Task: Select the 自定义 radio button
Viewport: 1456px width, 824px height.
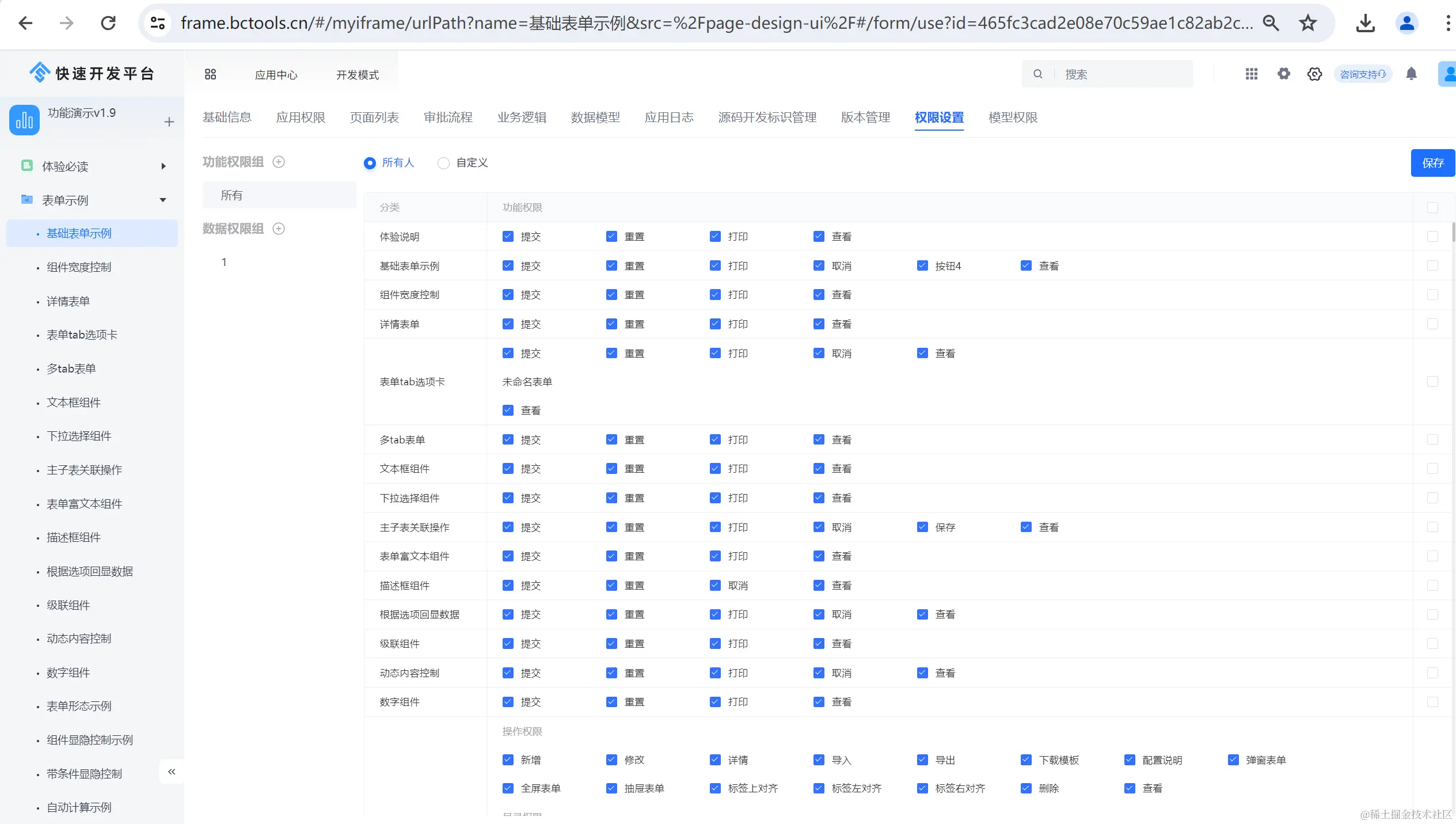Action: point(443,163)
